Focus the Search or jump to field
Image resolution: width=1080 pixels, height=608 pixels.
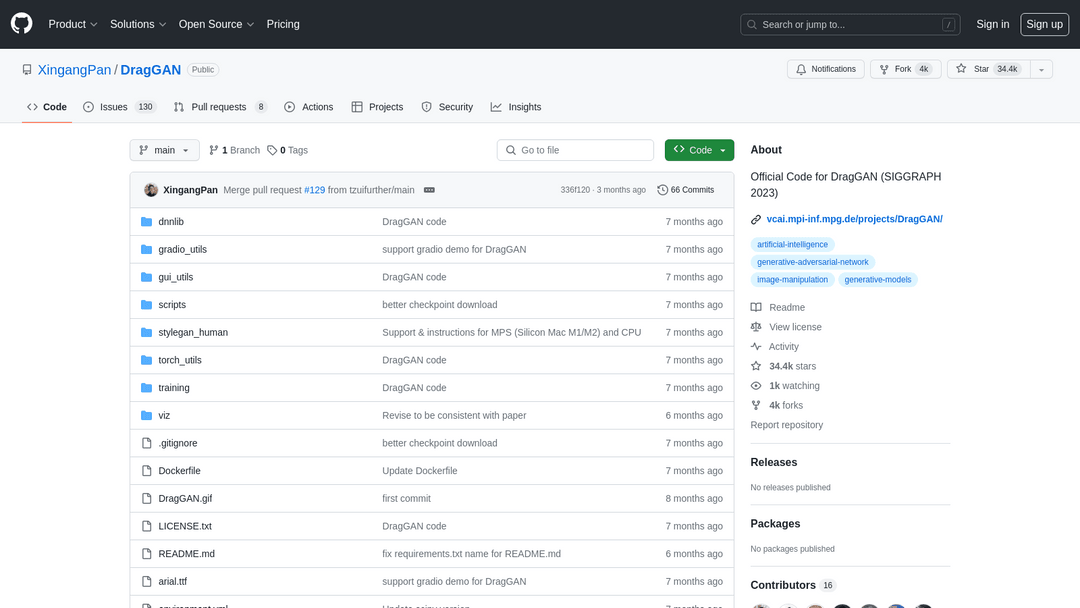click(850, 24)
